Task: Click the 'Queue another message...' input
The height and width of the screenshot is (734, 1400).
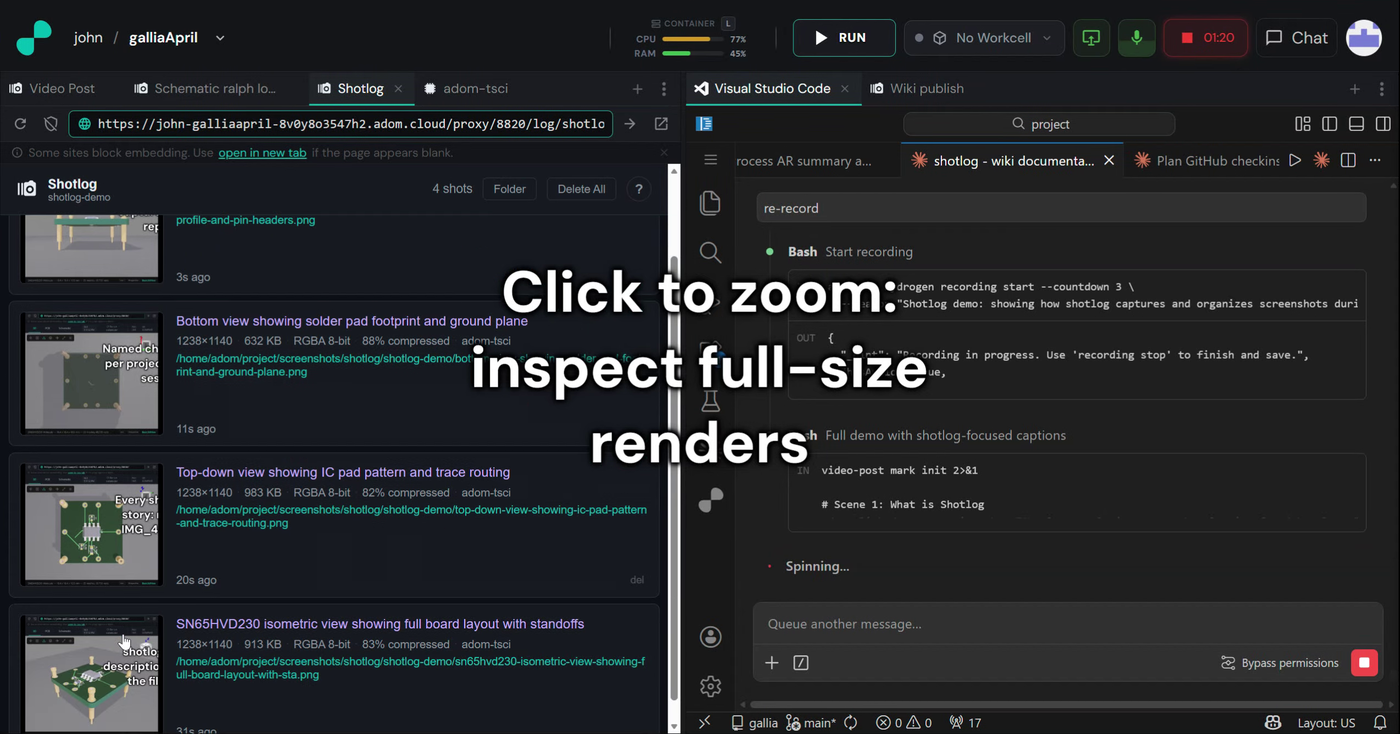Action: click(x=1066, y=624)
